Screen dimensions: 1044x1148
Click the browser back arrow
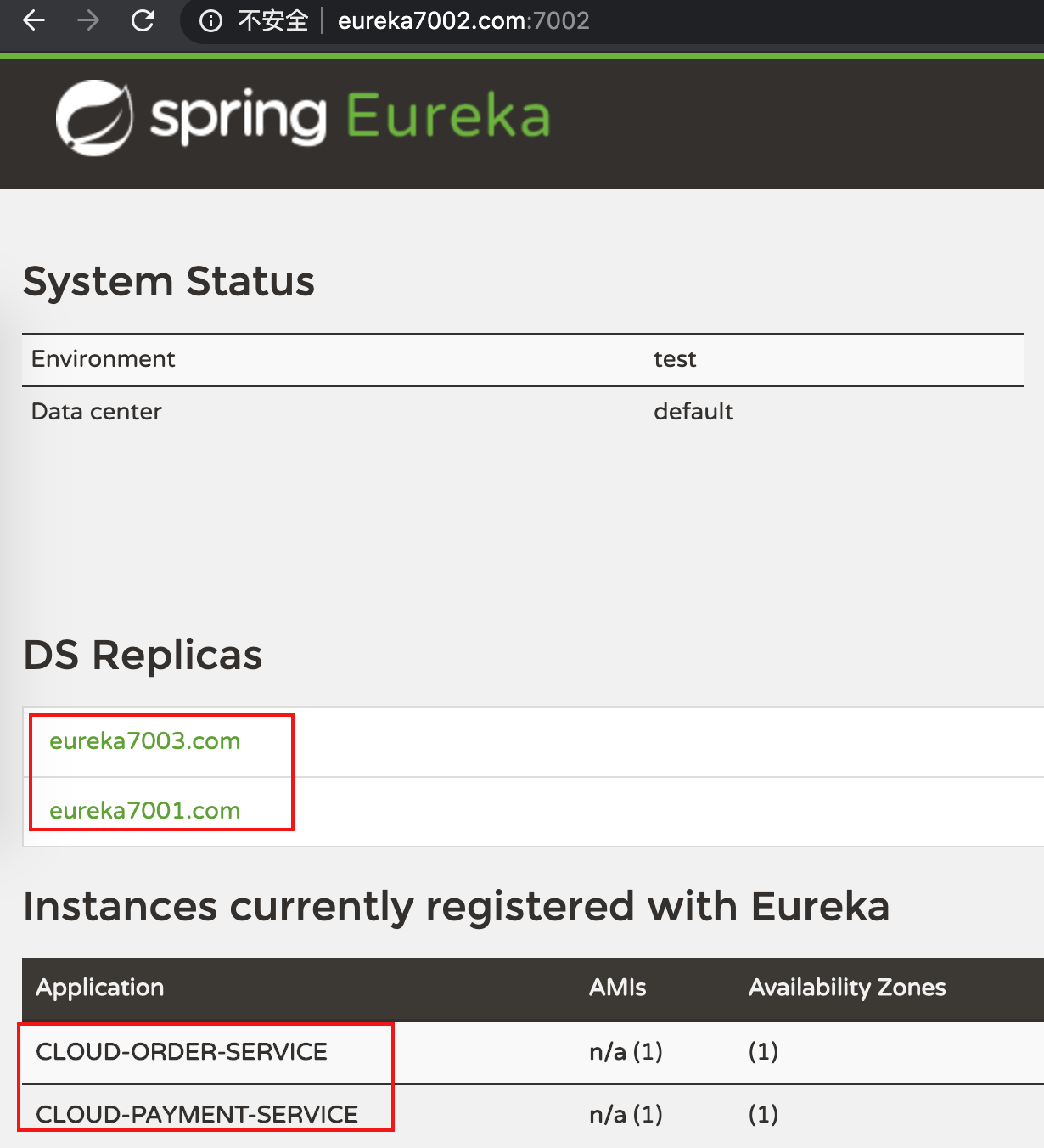[34, 20]
